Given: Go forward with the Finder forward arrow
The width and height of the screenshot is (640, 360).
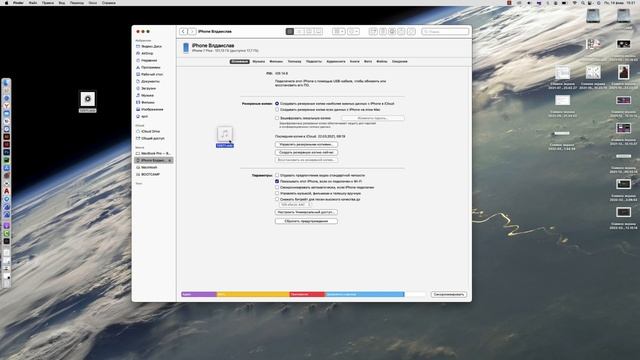Looking at the screenshot, I should (x=192, y=31).
